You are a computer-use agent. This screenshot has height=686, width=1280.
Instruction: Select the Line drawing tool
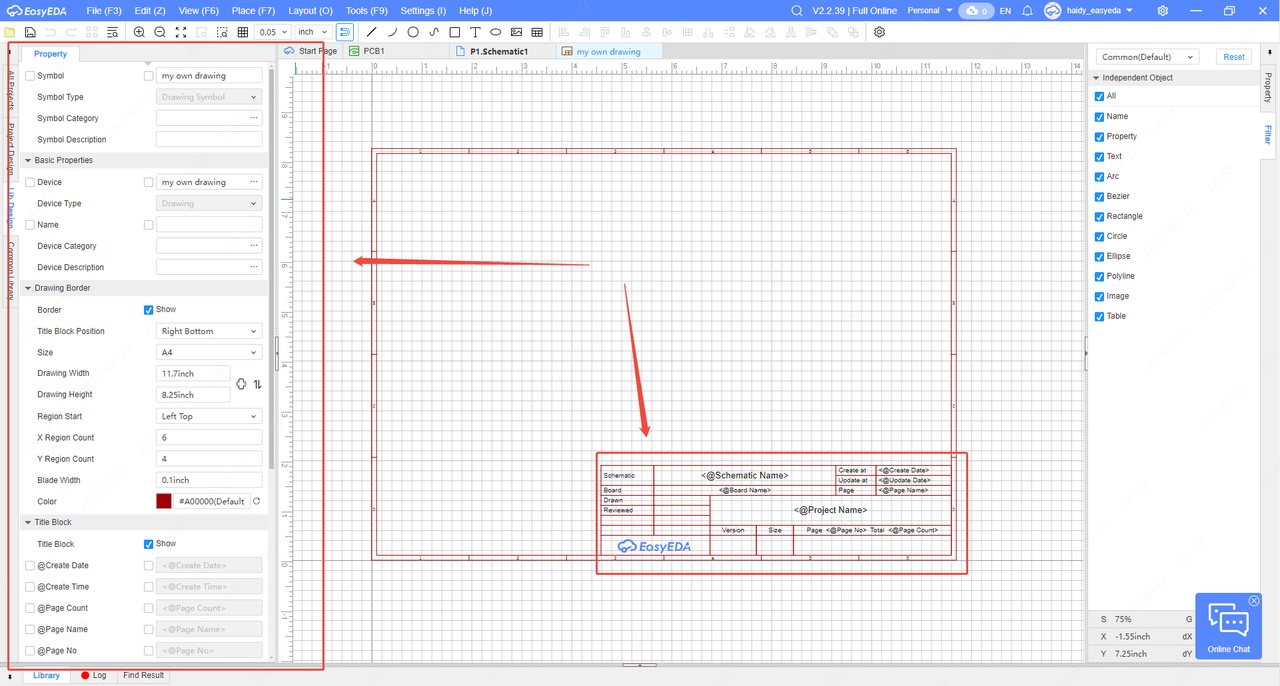coord(372,32)
